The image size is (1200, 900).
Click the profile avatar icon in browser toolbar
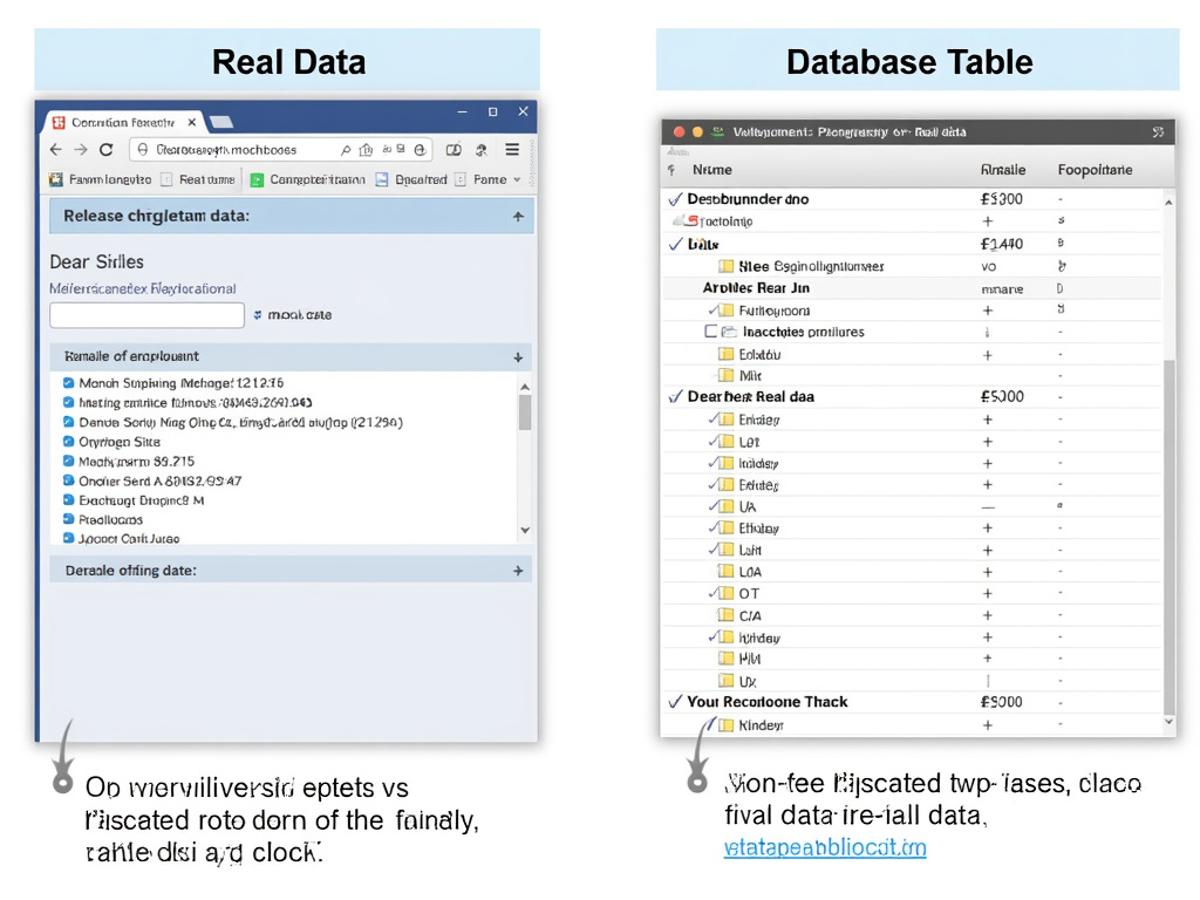tap(480, 148)
